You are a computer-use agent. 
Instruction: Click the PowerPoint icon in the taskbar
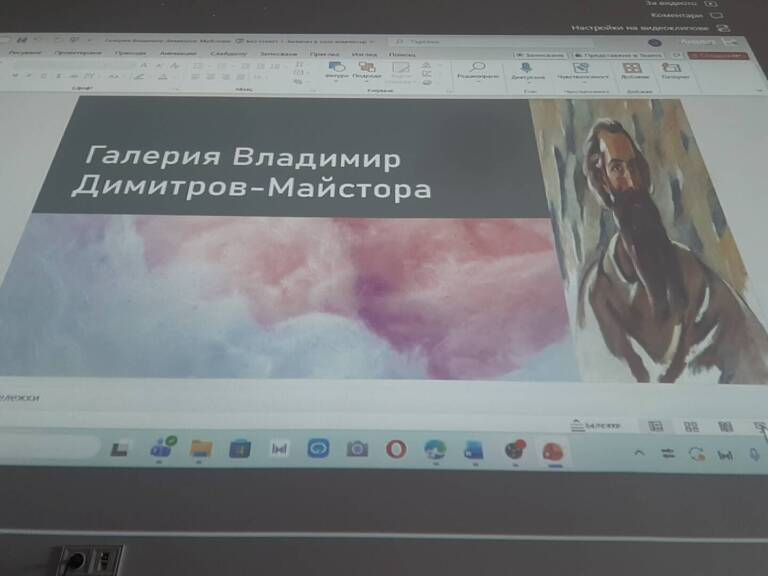[553, 452]
